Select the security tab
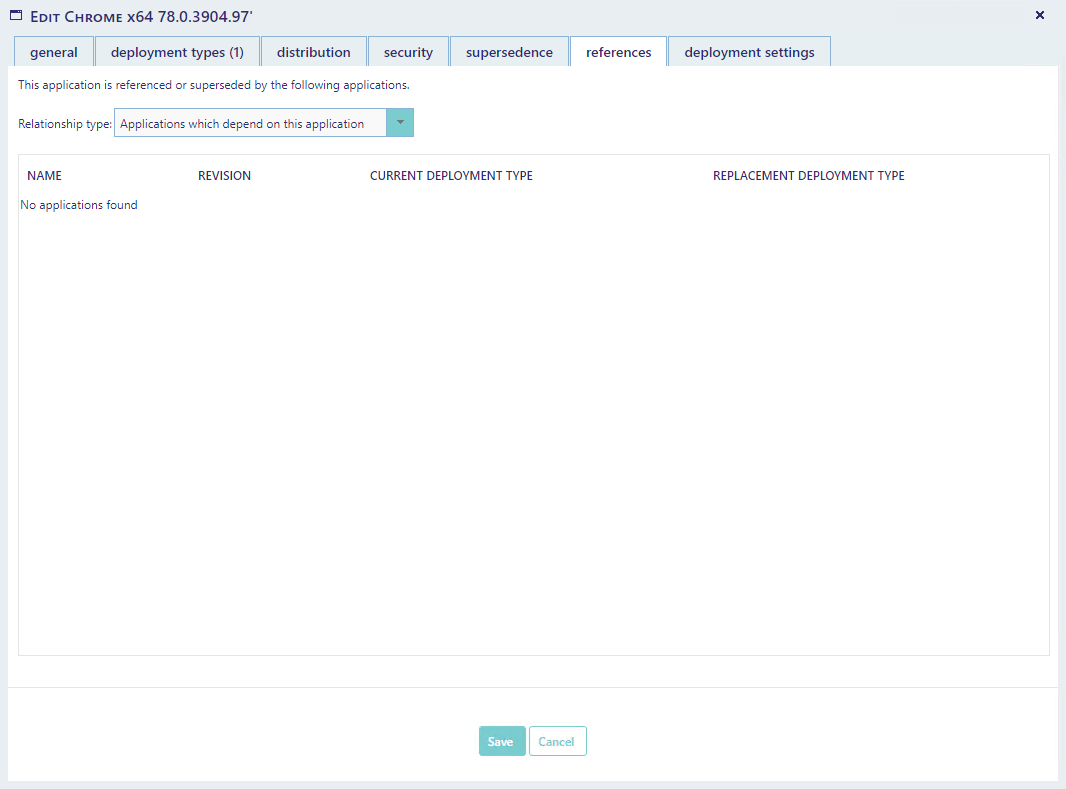The image size is (1066, 789). click(x=408, y=52)
